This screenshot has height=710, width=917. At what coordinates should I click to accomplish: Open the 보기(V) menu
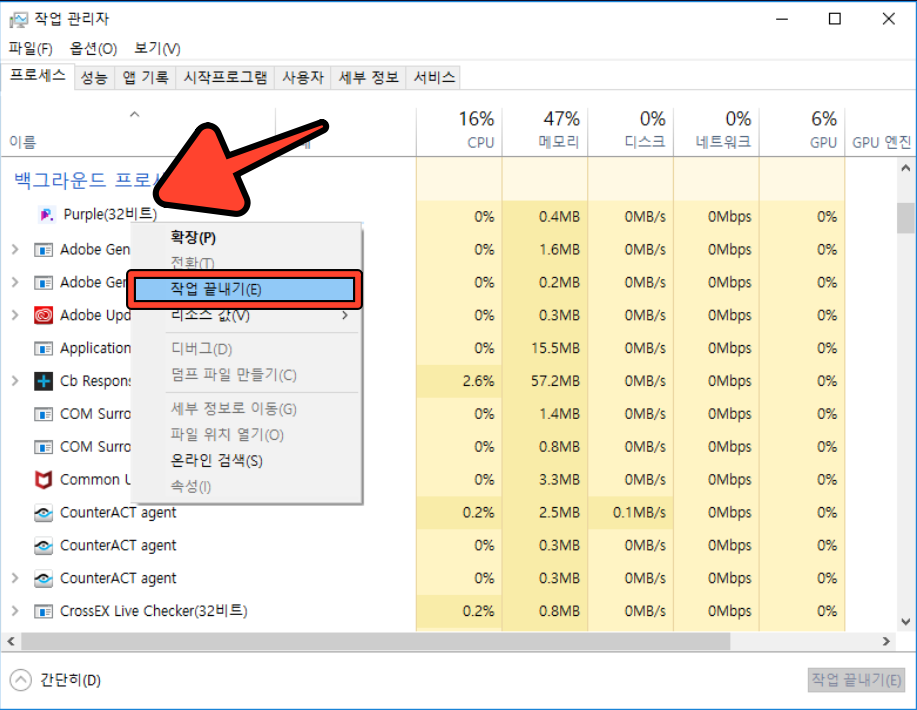157,49
